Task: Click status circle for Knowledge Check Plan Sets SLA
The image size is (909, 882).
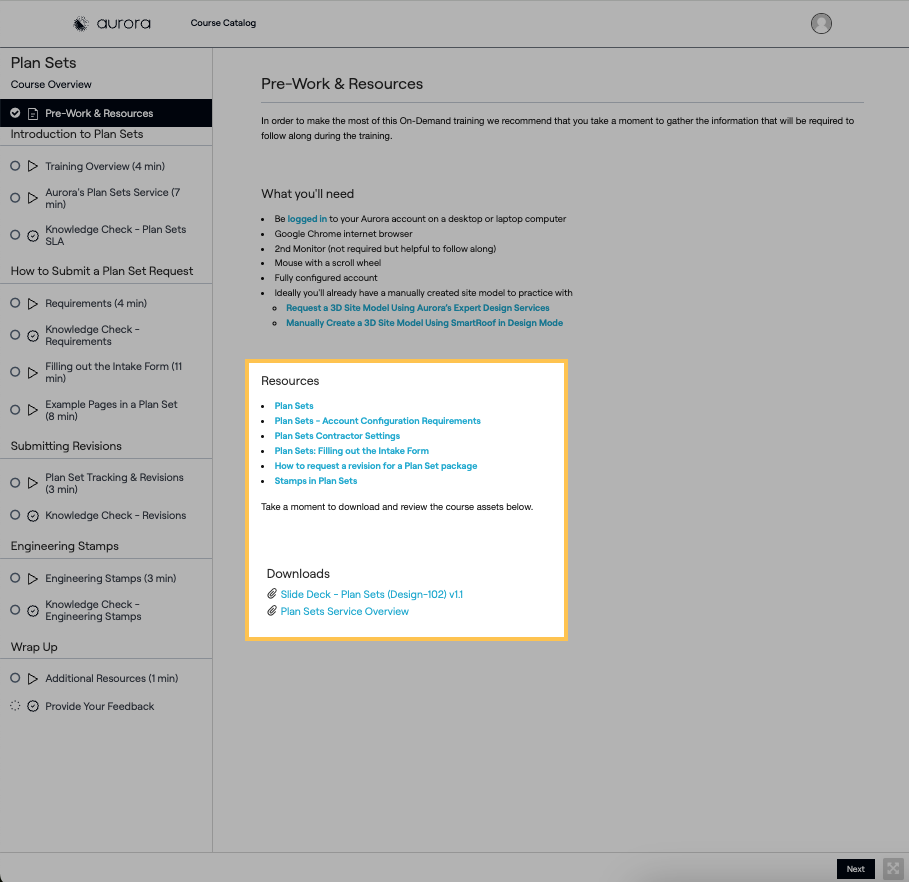Action: point(15,235)
